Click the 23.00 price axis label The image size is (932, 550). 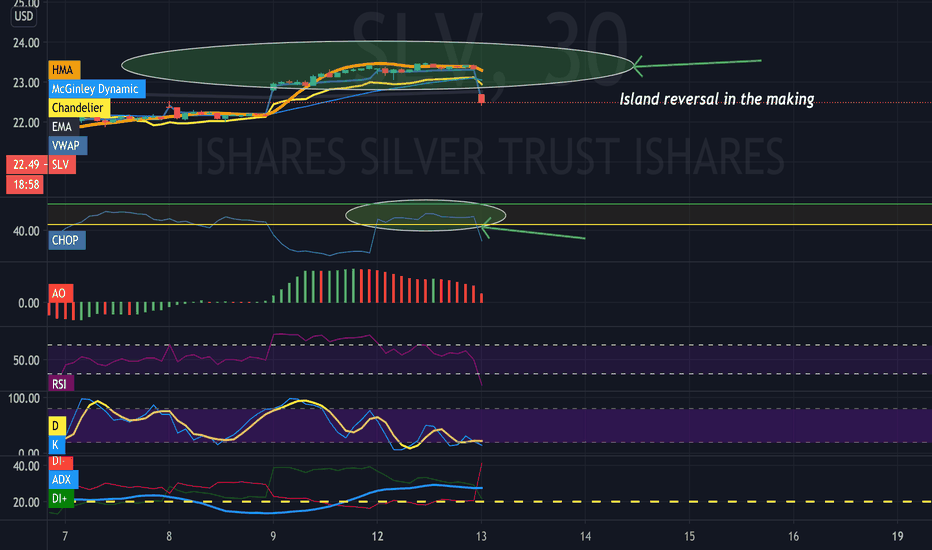26,83
